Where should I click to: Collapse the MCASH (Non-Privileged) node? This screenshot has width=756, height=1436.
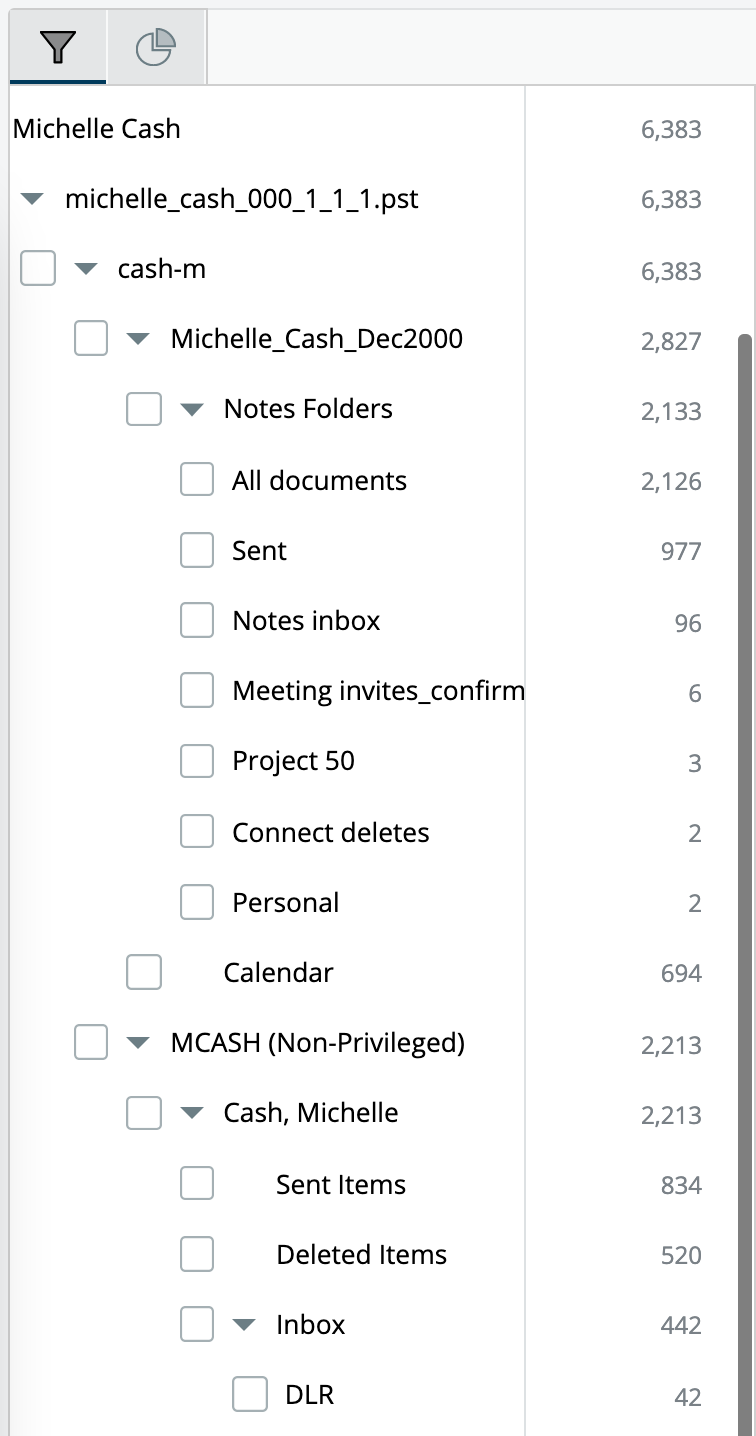(x=138, y=1043)
